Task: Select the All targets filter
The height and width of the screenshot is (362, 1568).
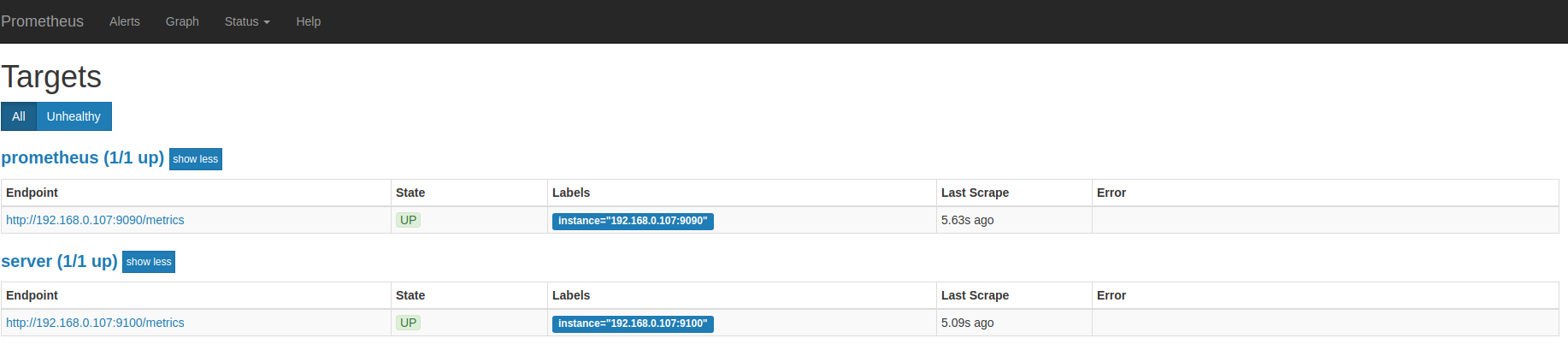Action: 19,116
